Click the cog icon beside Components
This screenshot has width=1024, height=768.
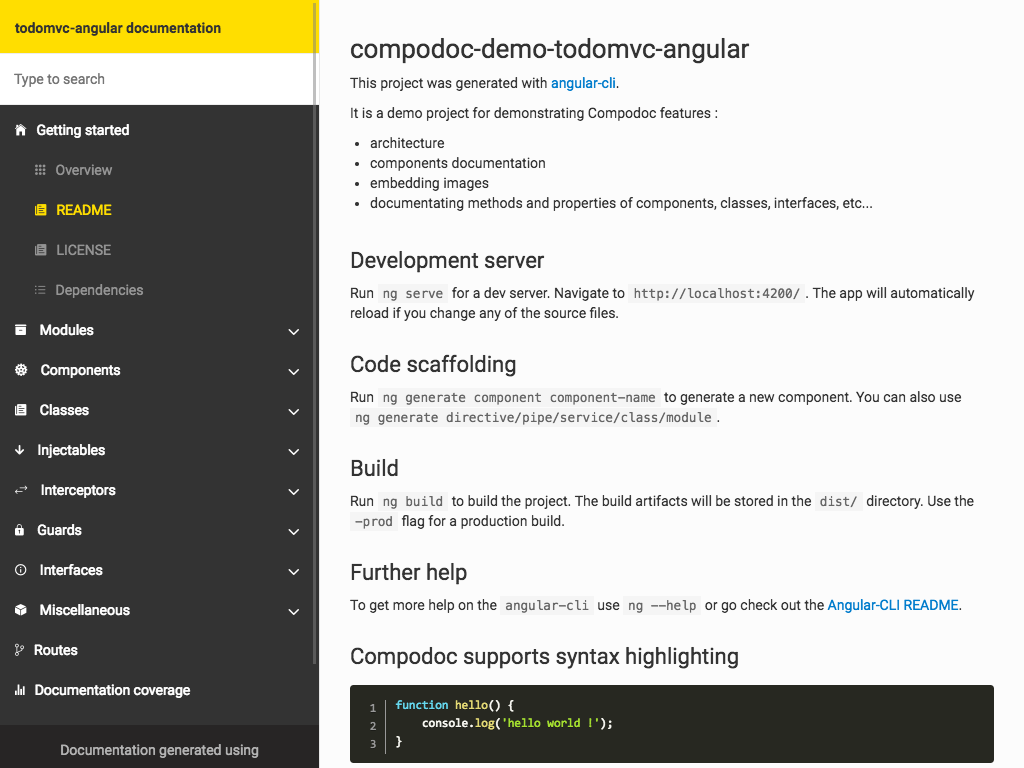[x=21, y=370]
